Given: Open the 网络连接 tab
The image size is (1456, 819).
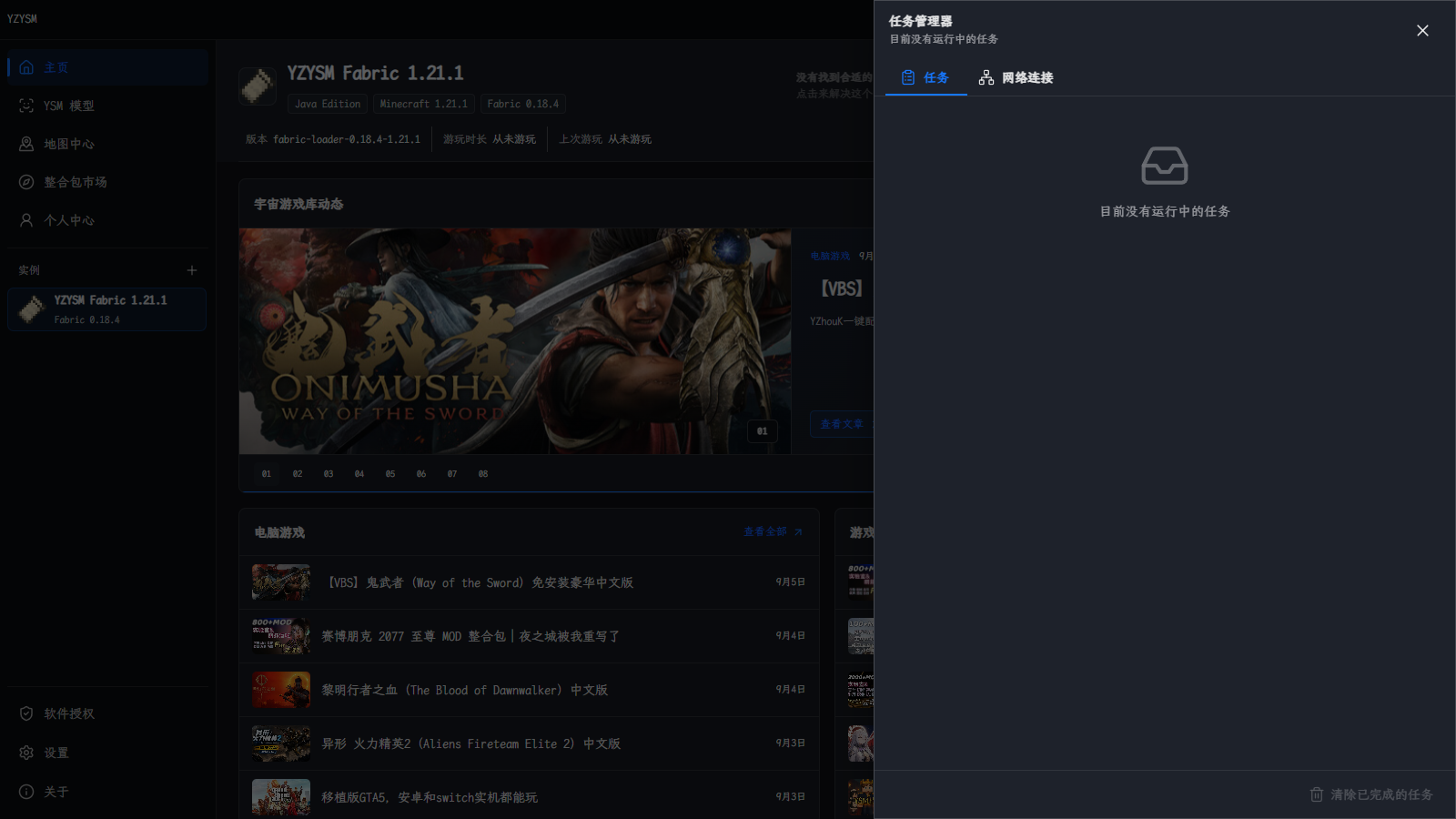Looking at the screenshot, I should (x=1016, y=78).
